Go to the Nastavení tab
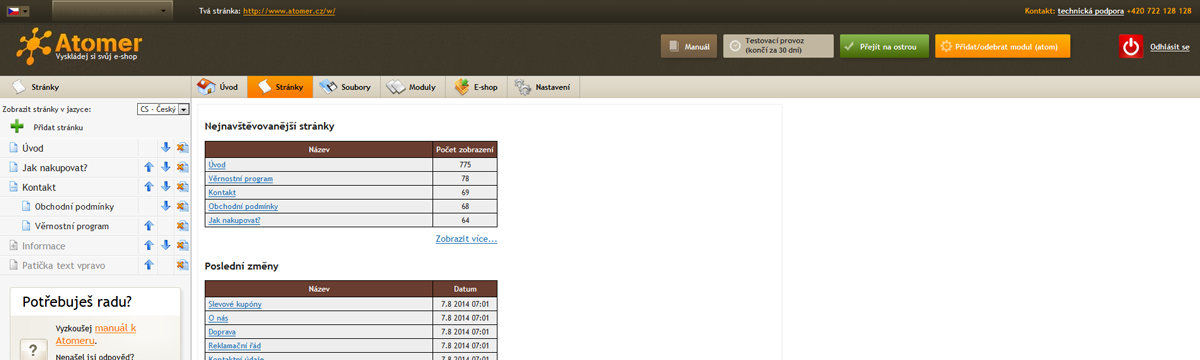This screenshot has width=1200, height=360. point(545,87)
